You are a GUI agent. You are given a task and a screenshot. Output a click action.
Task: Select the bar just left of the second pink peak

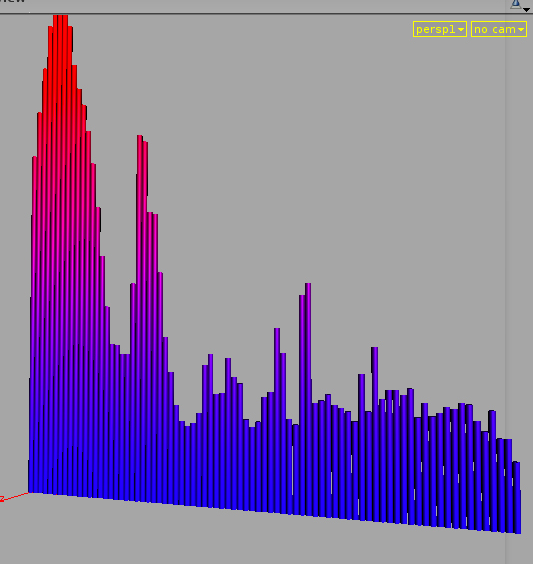coord(133,391)
